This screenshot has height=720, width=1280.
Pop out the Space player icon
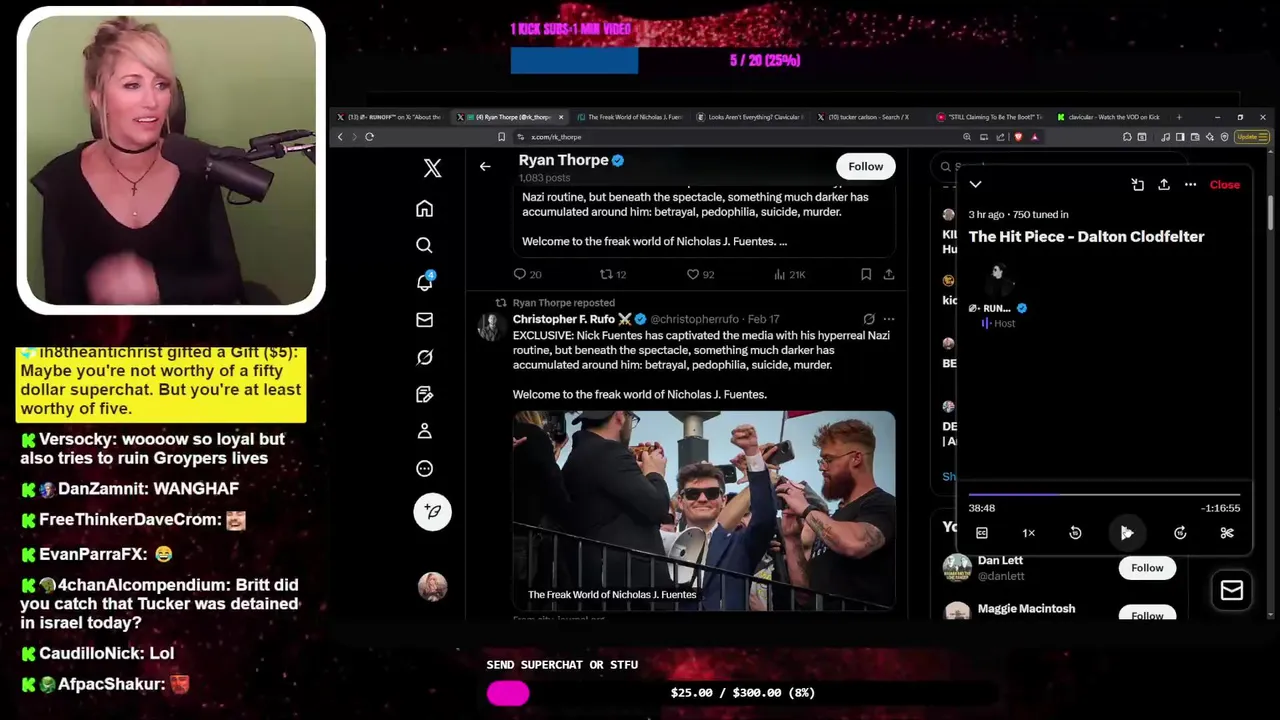click(x=1138, y=185)
